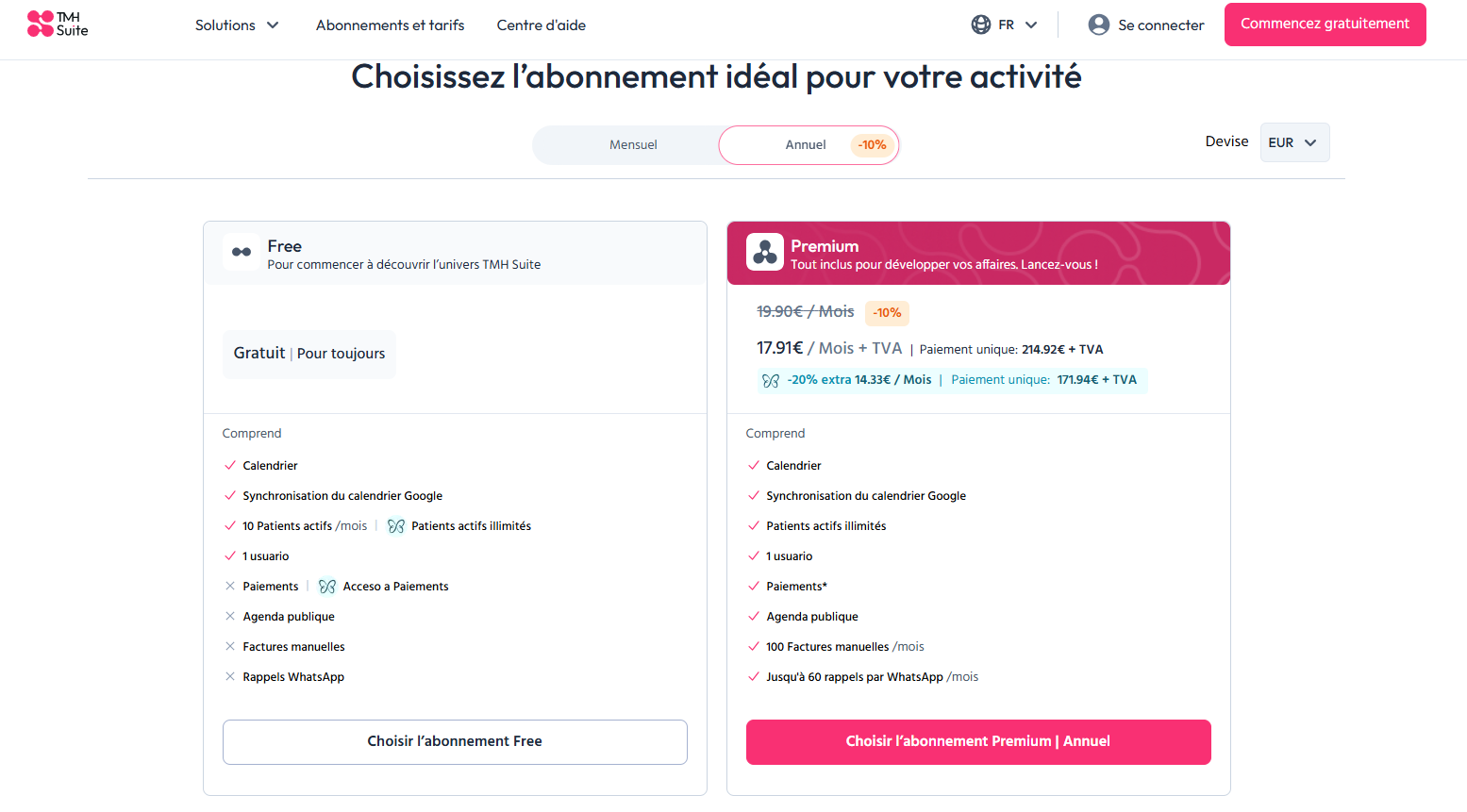Go to Centre d'aide
The height and width of the screenshot is (812, 1467).
point(542,25)
